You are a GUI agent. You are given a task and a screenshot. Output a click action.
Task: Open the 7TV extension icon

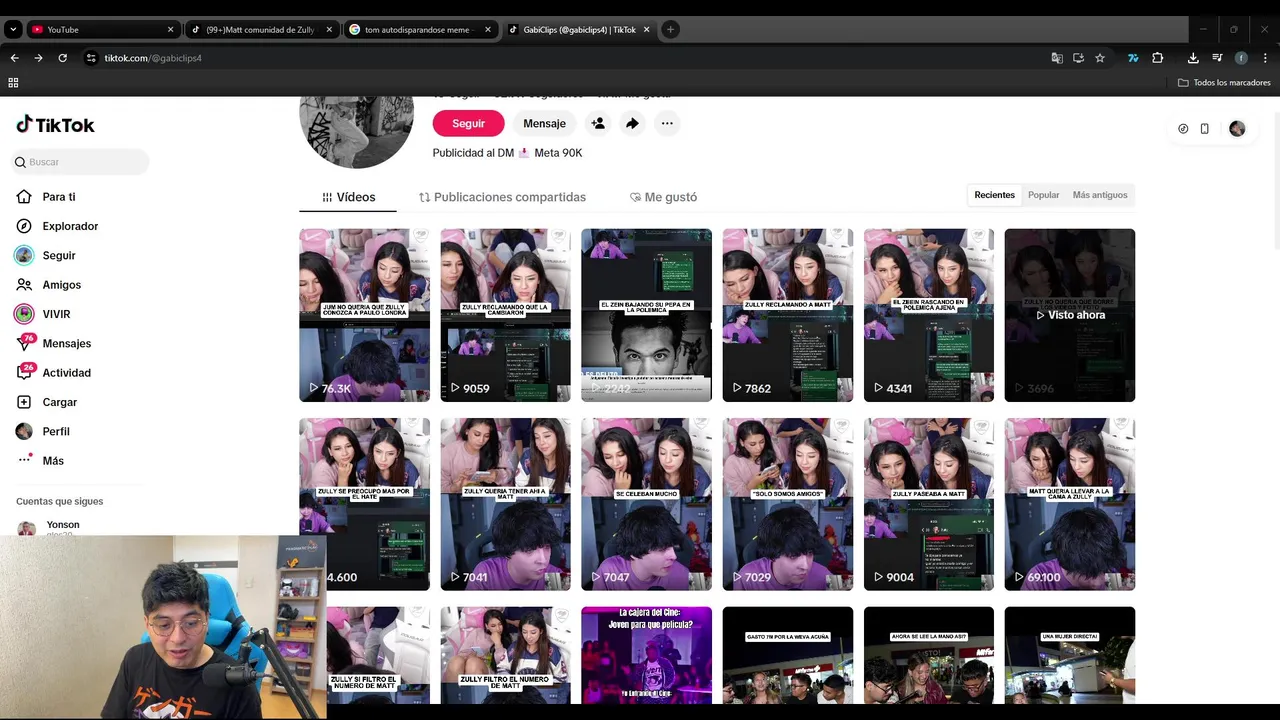[1133, 58]
